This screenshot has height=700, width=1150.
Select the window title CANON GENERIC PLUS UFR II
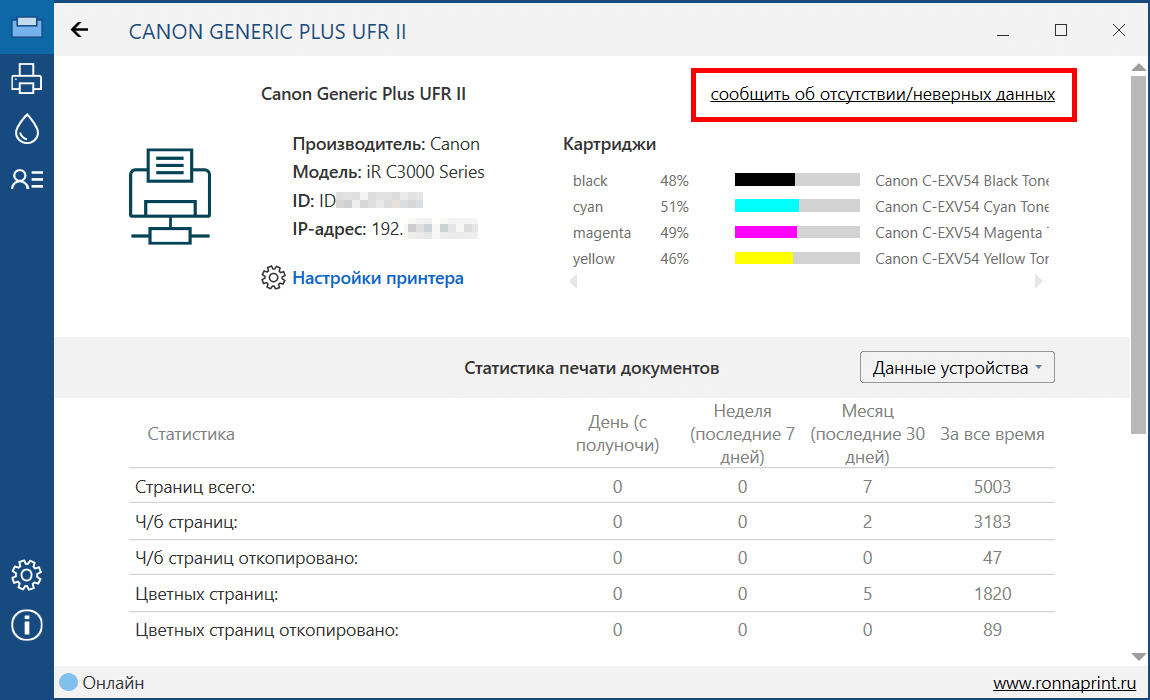tap(267, 32)
